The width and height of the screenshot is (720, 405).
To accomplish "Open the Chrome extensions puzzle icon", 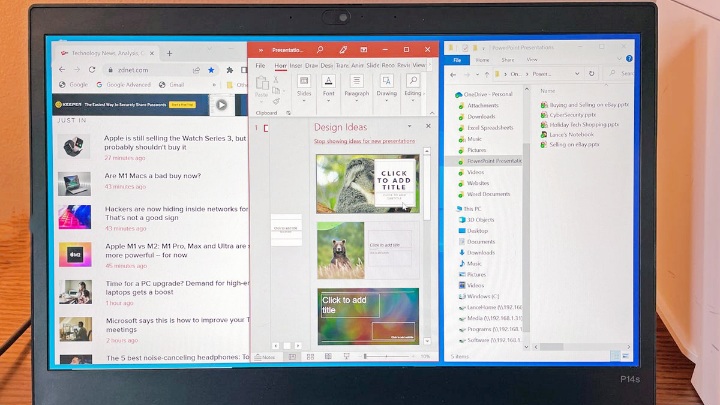I will click(x=229, y=70).
